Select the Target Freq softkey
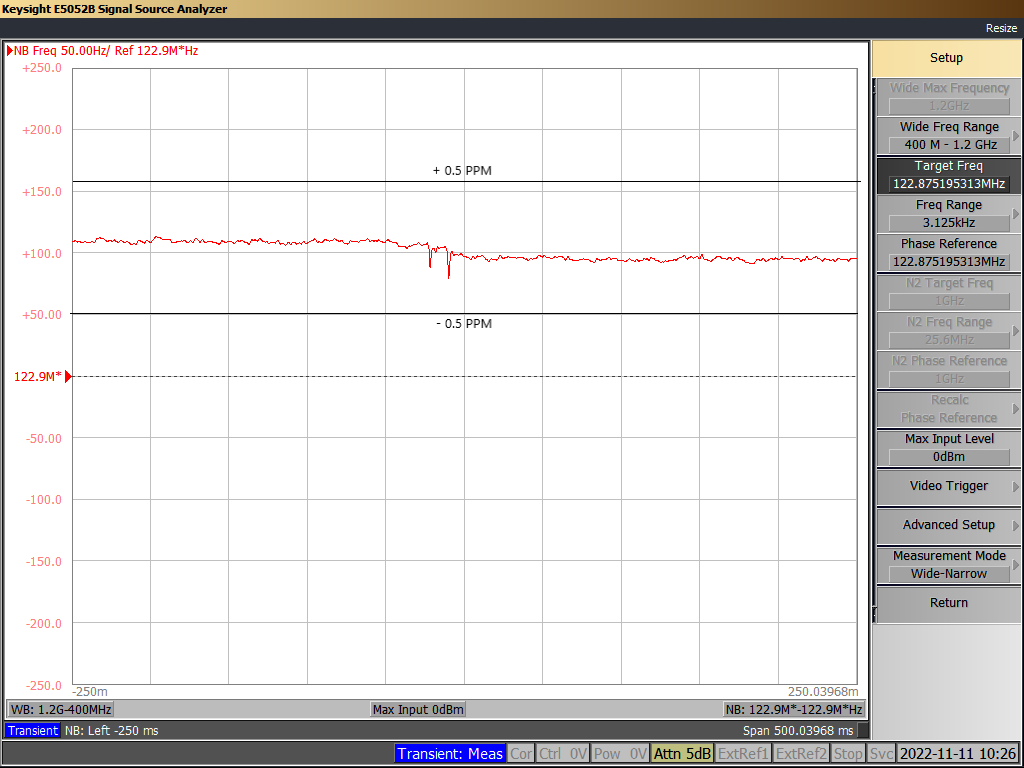The height and width of the screenshot is (768, 1024). pyautogui.click(x=947, y=174)
